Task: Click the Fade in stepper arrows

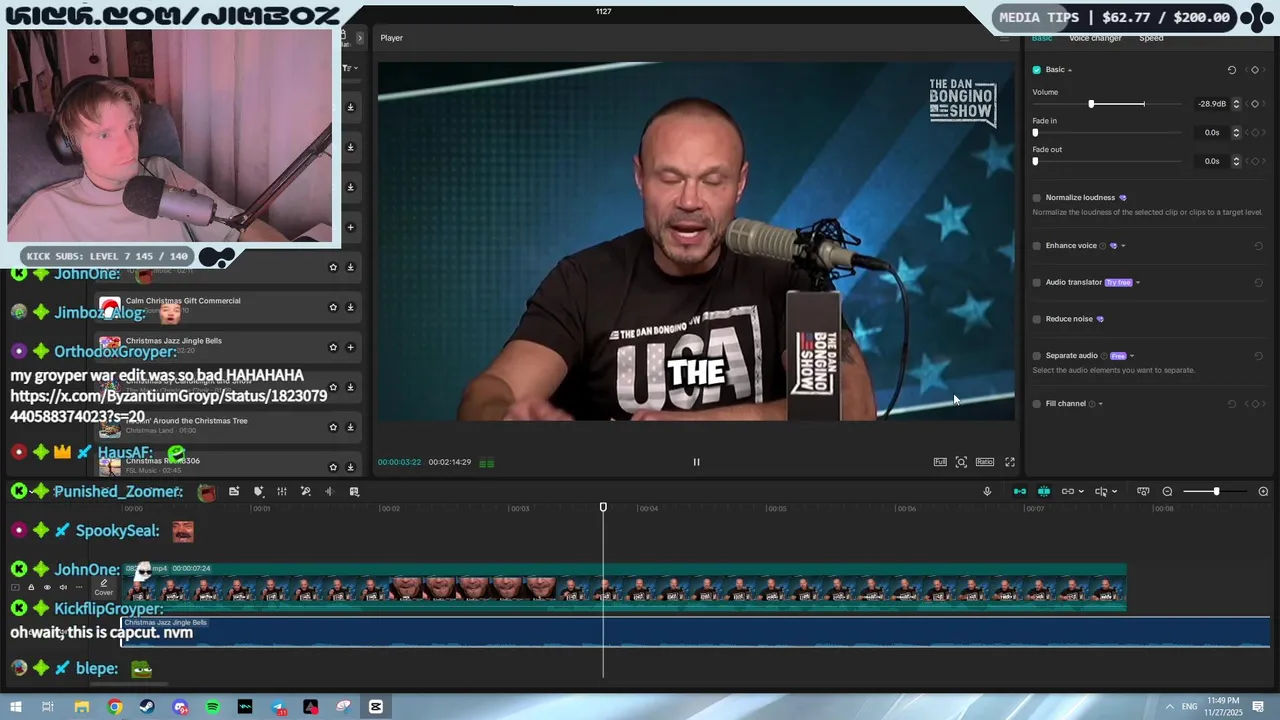Action: click(x=1236, y=132)
